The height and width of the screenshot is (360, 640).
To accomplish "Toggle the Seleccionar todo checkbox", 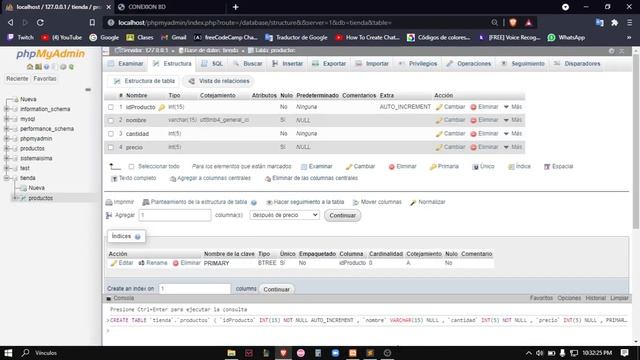I will click(x=131, y=167).
